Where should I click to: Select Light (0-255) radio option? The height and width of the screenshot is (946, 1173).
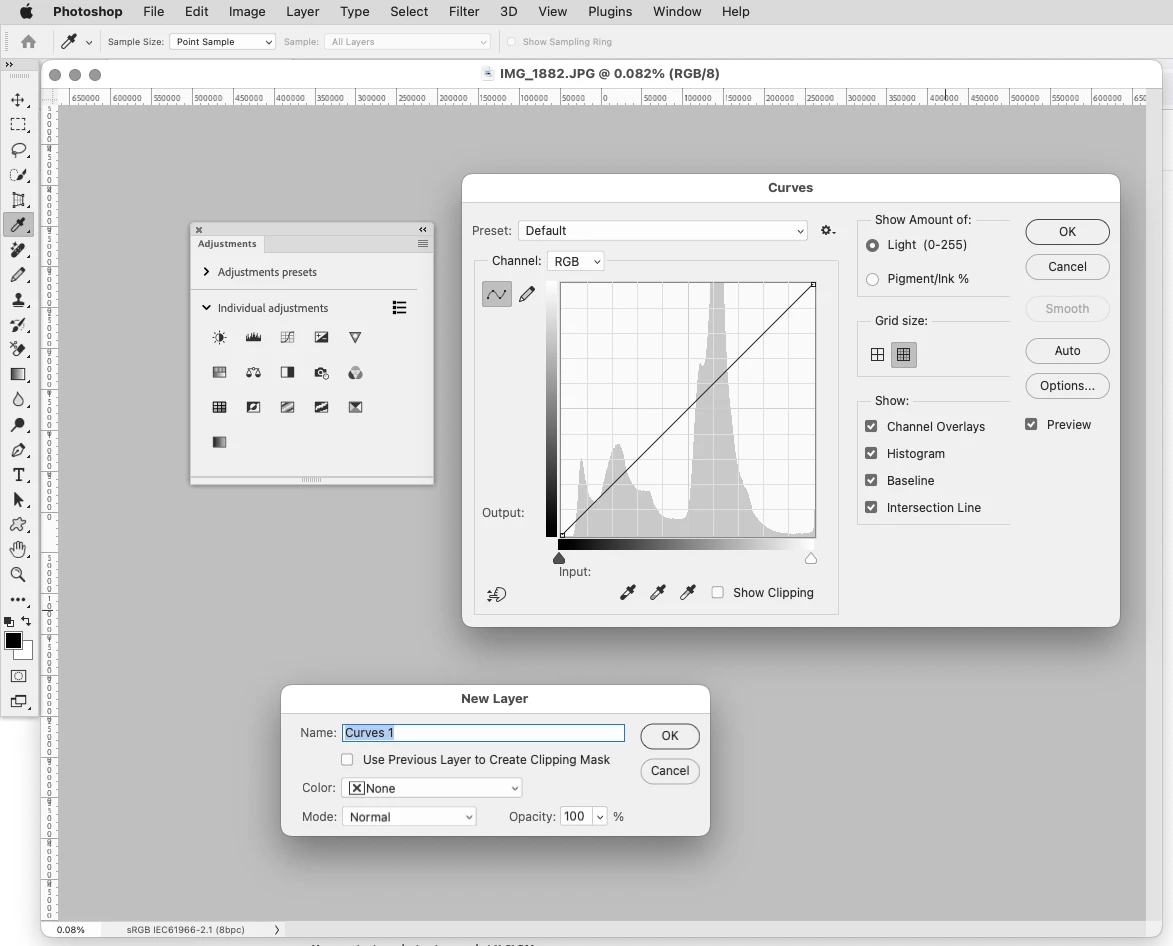point(872,245)
